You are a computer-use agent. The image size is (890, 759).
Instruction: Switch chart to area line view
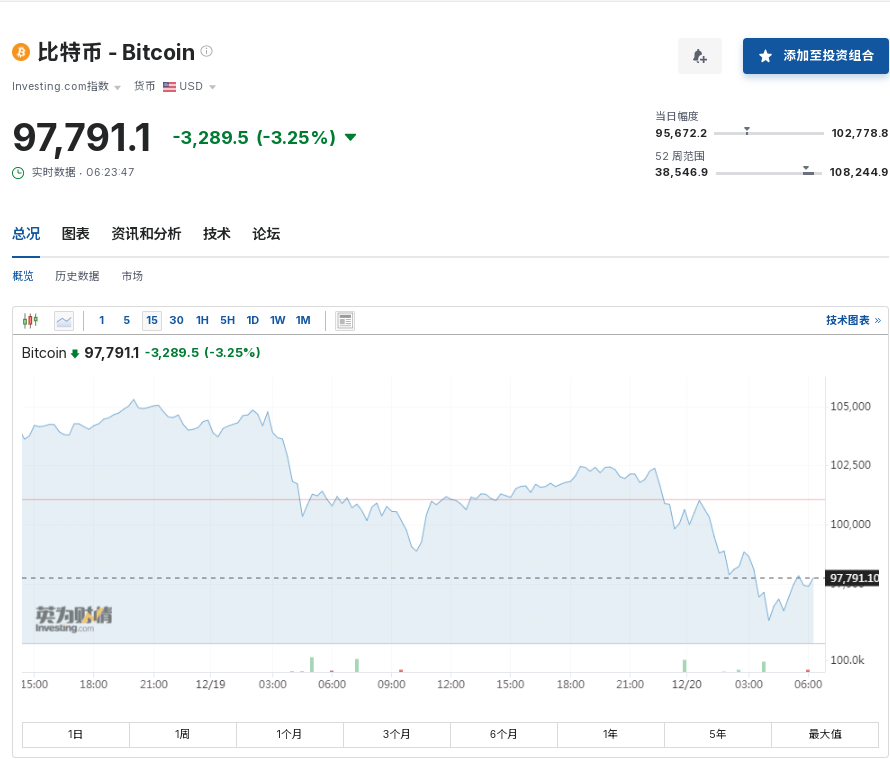coord(64,320)
